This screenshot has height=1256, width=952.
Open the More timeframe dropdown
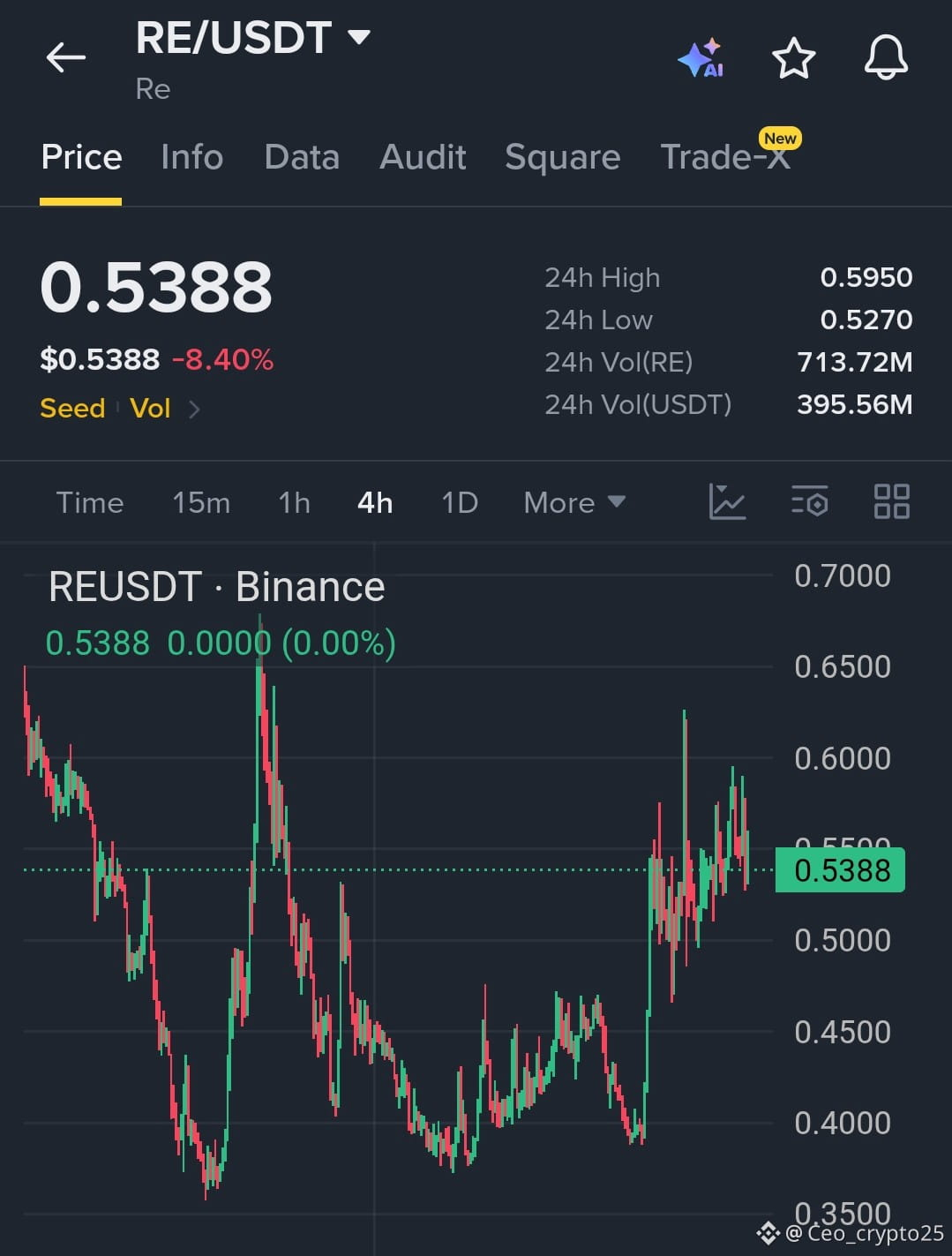pos(574,502)
